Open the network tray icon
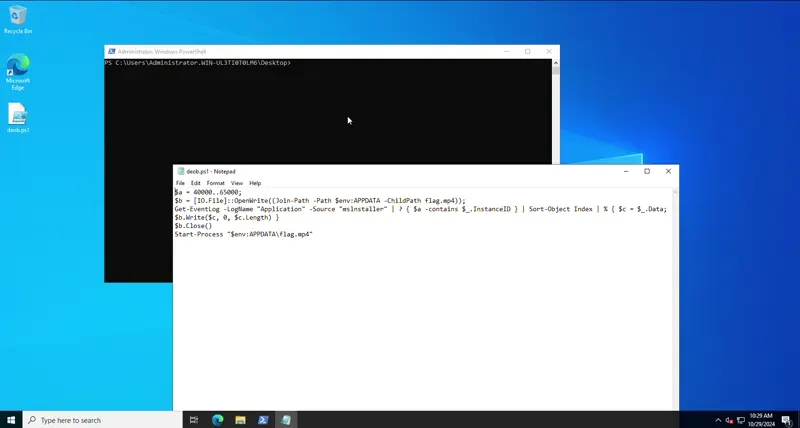The height and width of the screenshot is (428, 800). click(x=741, y=420)
